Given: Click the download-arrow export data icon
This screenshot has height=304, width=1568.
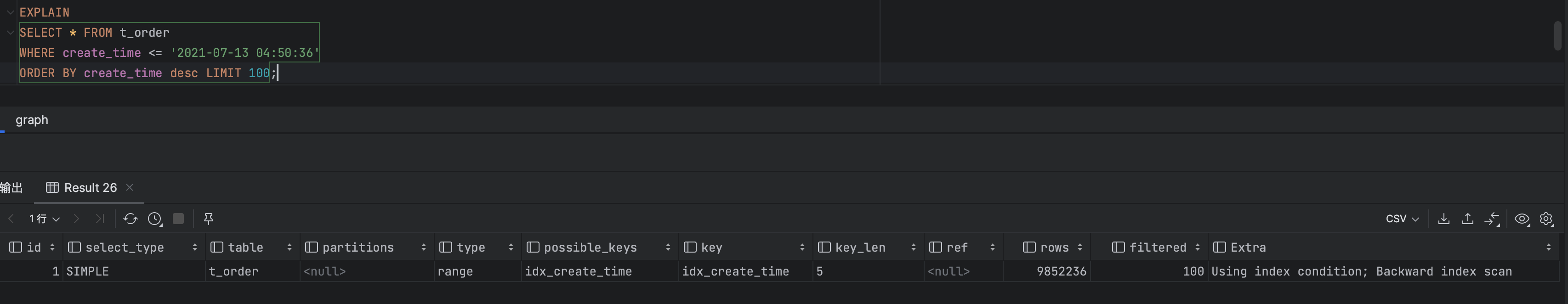Looking at the screenshot, I should coord(1443,219).
